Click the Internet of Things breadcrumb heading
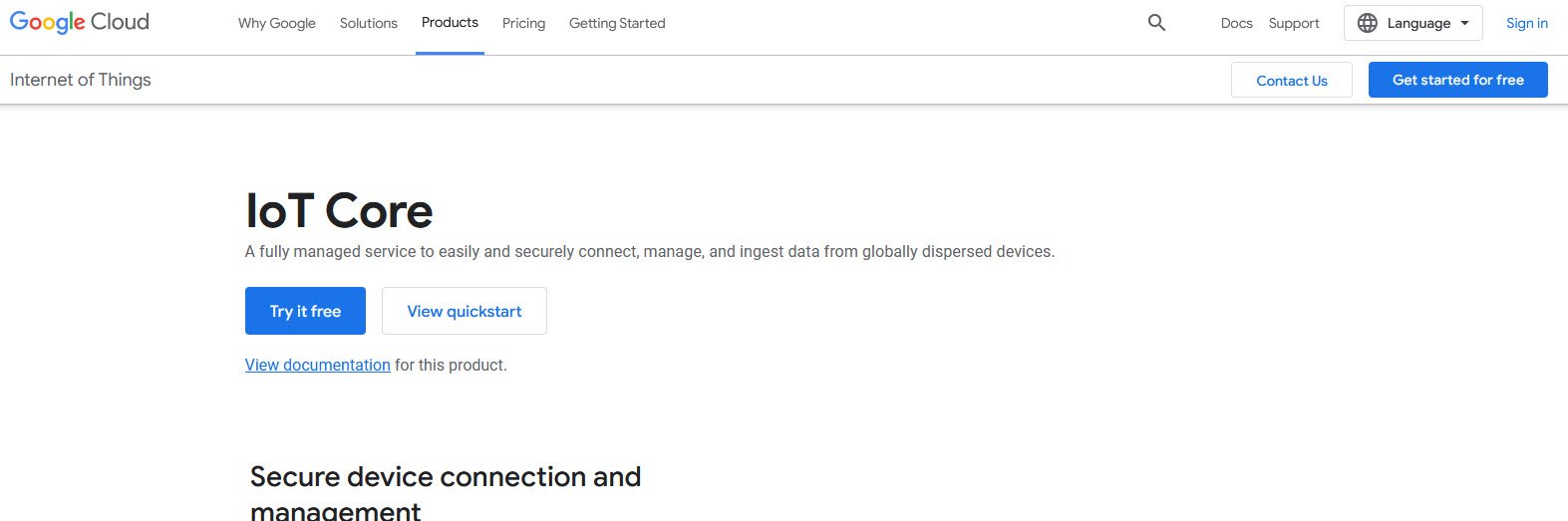 click(x=81, y=80)
